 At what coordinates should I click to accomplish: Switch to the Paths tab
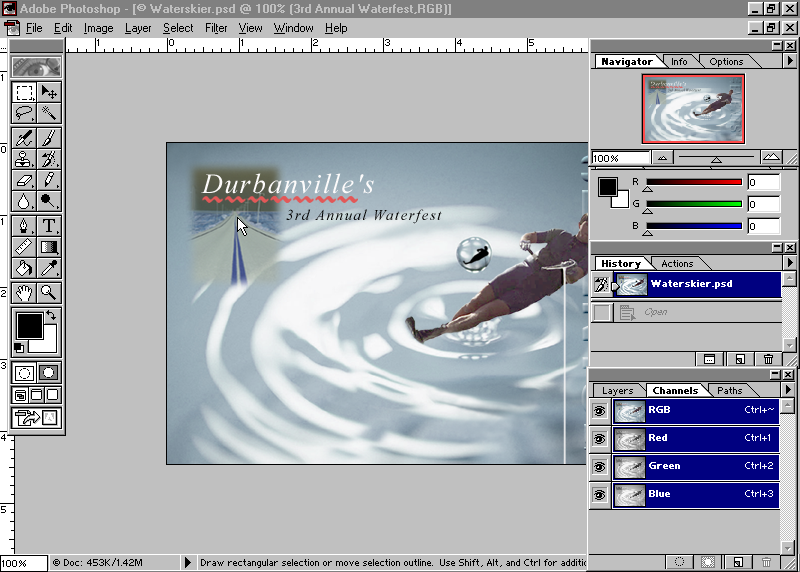[730, 390]
